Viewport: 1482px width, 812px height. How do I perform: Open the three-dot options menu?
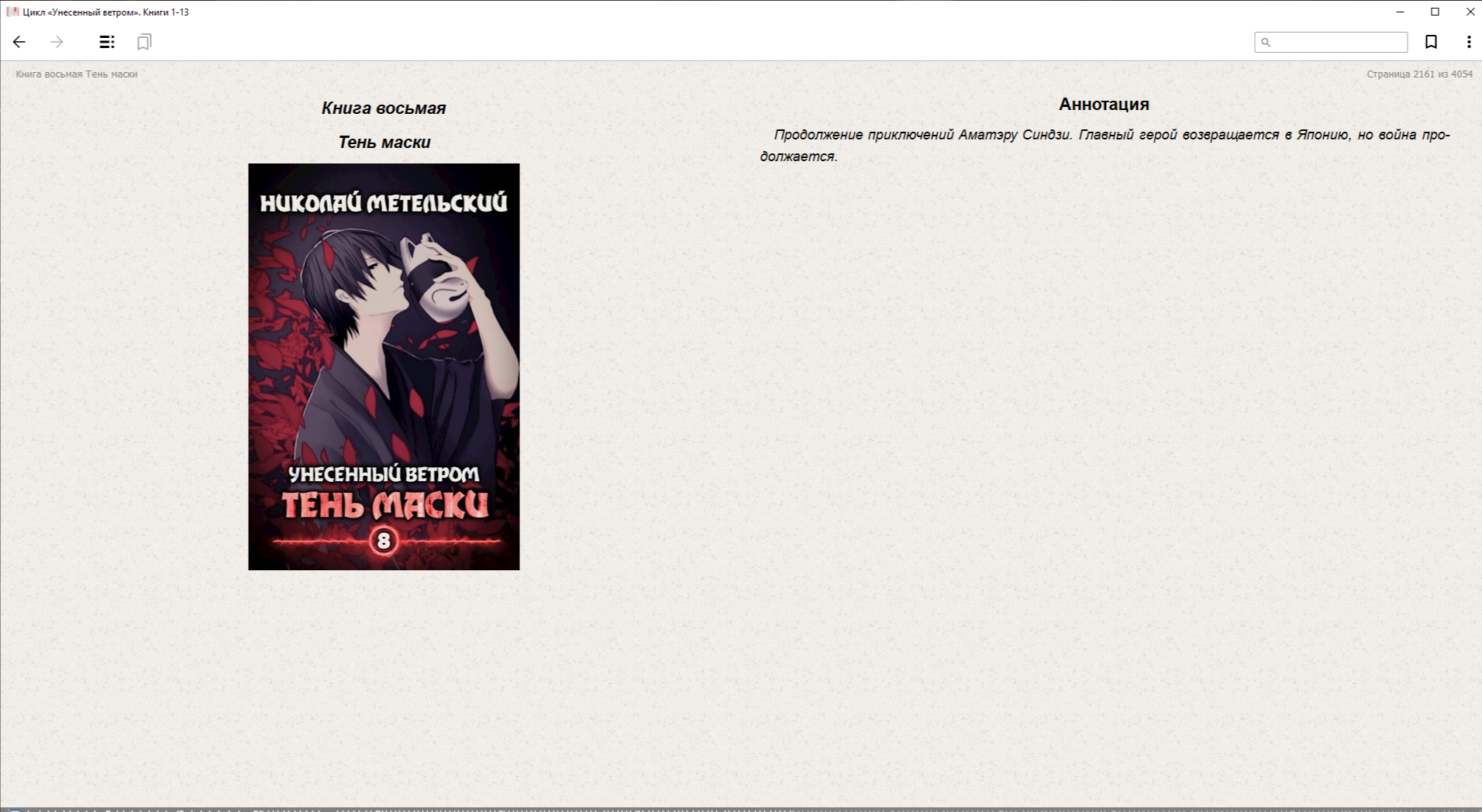click(1469, 42)
